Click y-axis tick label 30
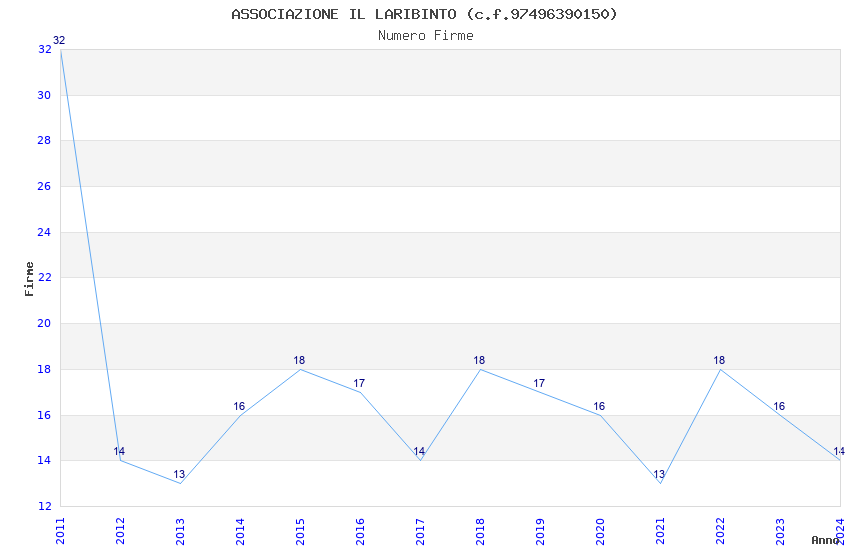The height and width of the screenshot is (550, 850). [x=44, y=95]
